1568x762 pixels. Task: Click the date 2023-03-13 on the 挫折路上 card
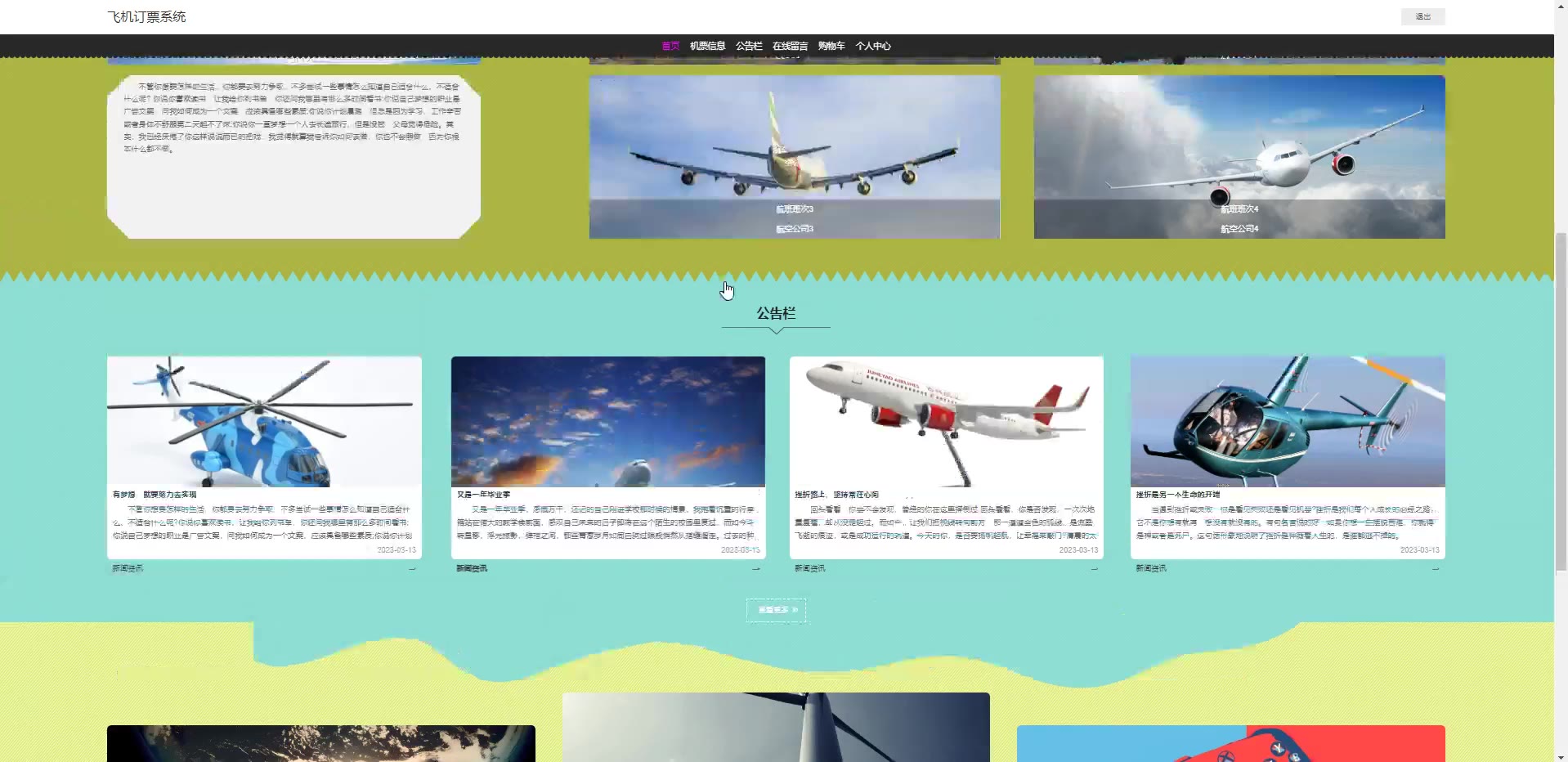click(x=1078, y=550)
